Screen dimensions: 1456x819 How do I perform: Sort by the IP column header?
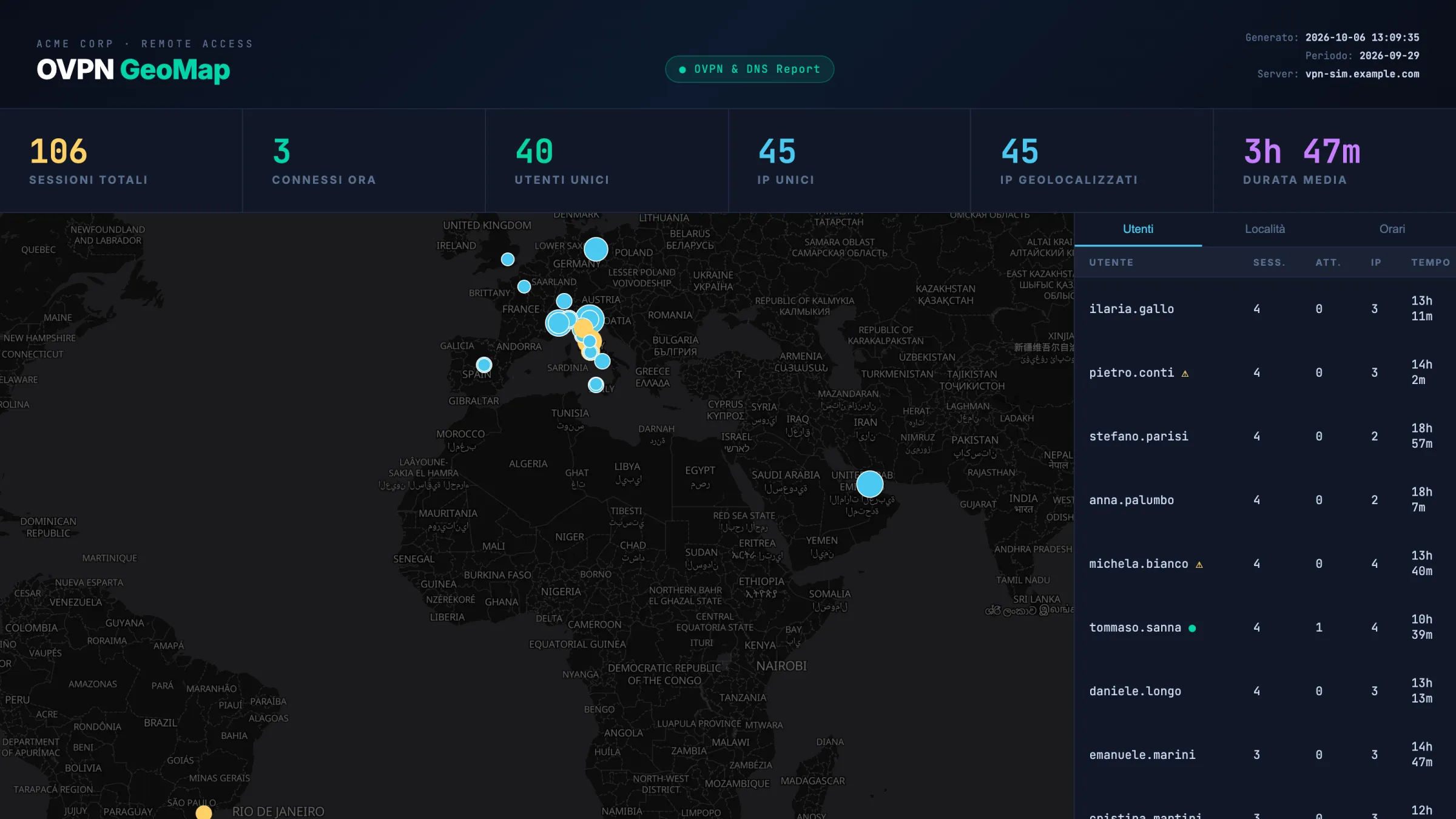(x=1376, y=263)
